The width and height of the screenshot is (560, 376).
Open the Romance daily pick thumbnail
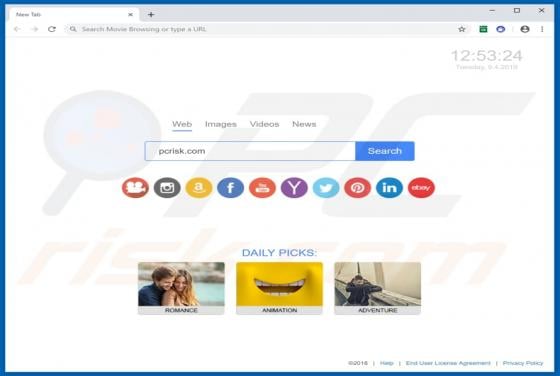(x=181, y=288)
